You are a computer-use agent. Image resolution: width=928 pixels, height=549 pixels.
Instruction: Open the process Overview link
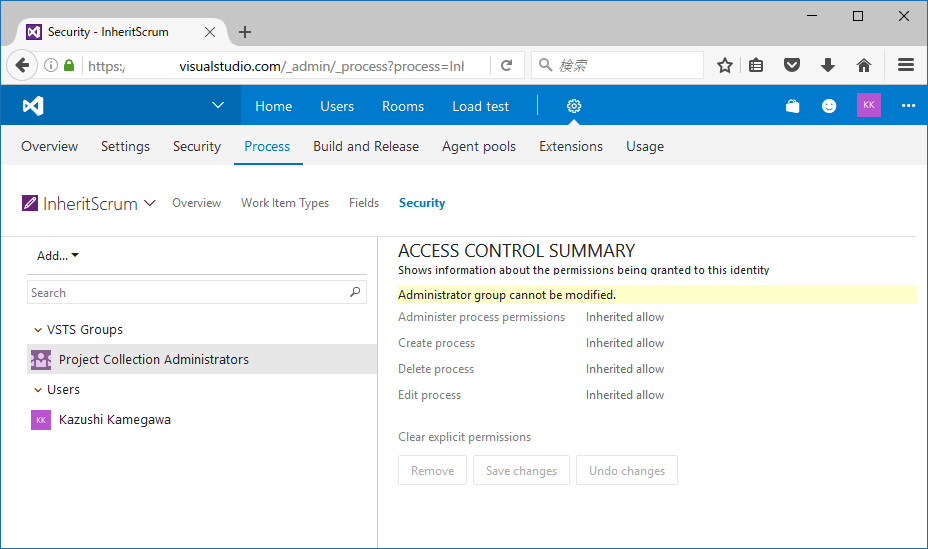pos(196,203)
